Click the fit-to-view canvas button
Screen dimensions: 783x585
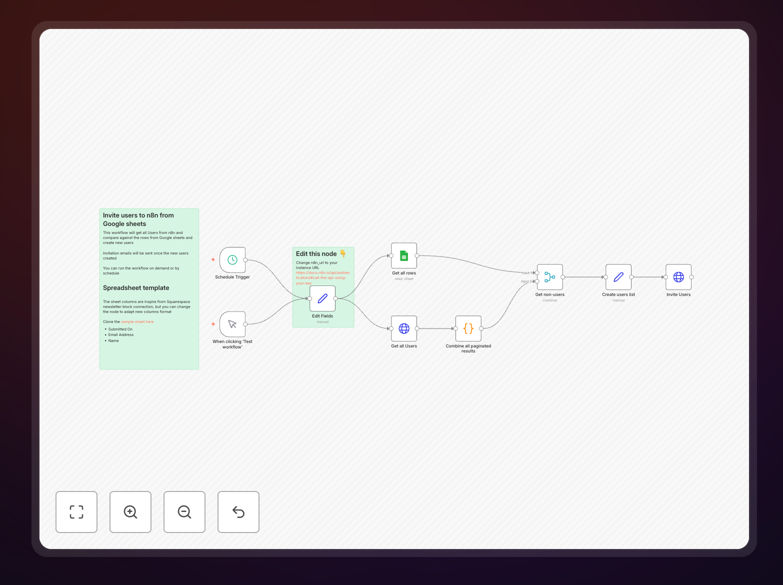click(76, 512)
